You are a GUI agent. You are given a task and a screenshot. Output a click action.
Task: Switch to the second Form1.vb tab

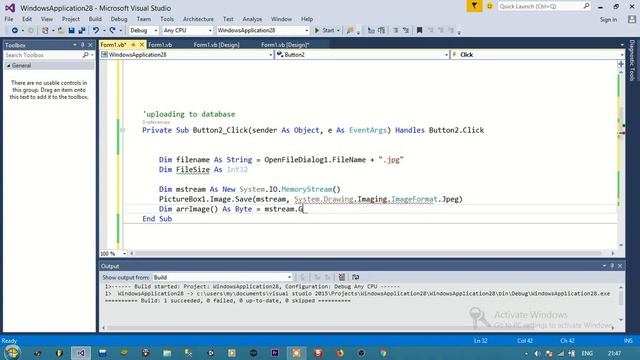point(160,44)
